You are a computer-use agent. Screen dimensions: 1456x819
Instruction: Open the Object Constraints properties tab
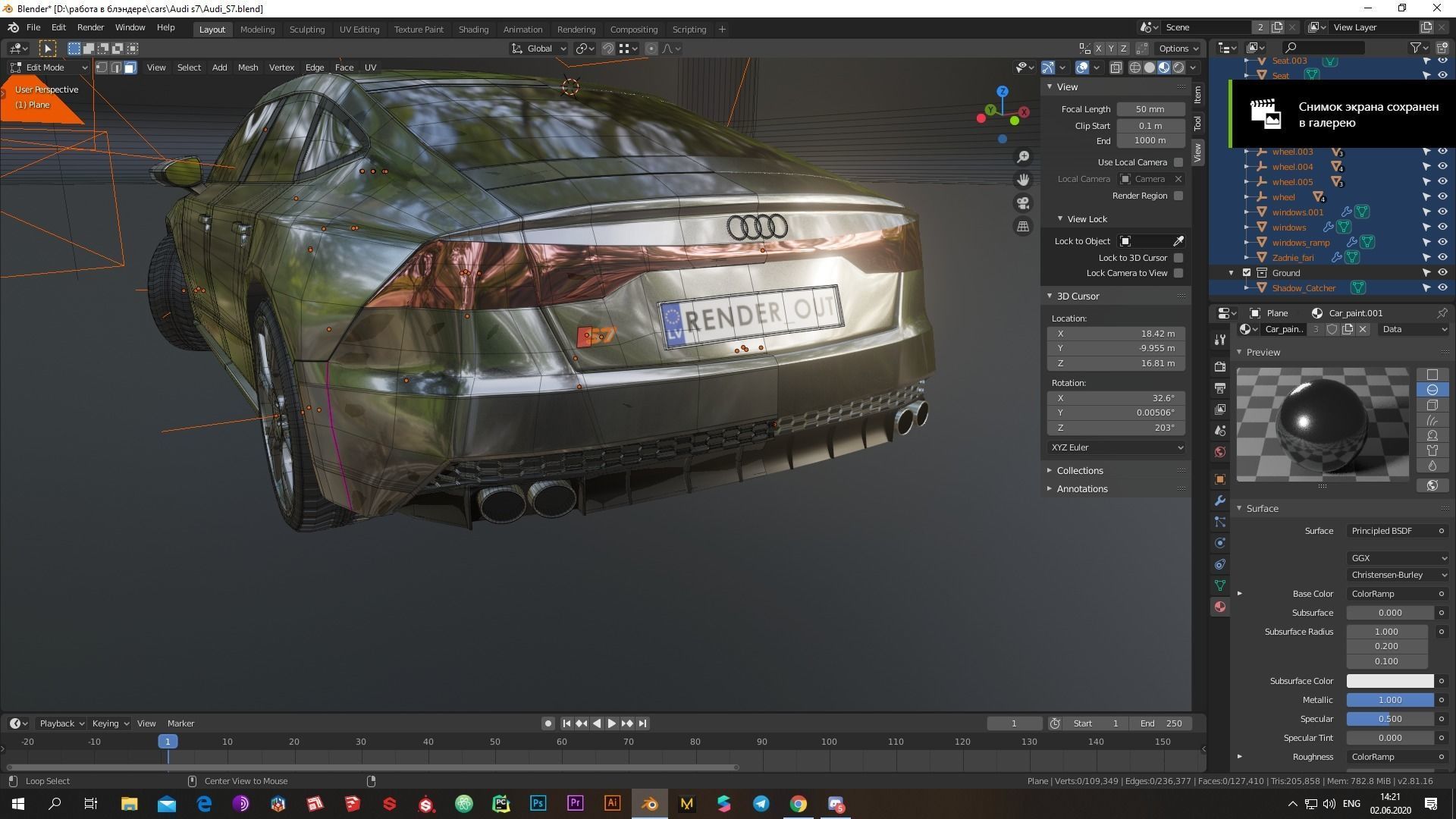tap(1219, 564)
